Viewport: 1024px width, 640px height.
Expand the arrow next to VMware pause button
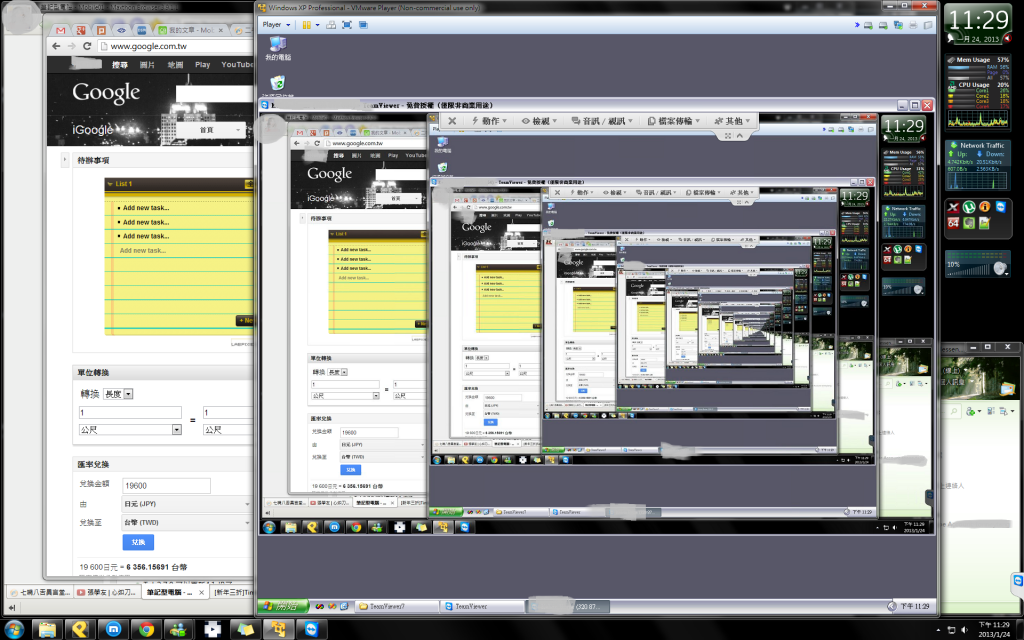317,25
